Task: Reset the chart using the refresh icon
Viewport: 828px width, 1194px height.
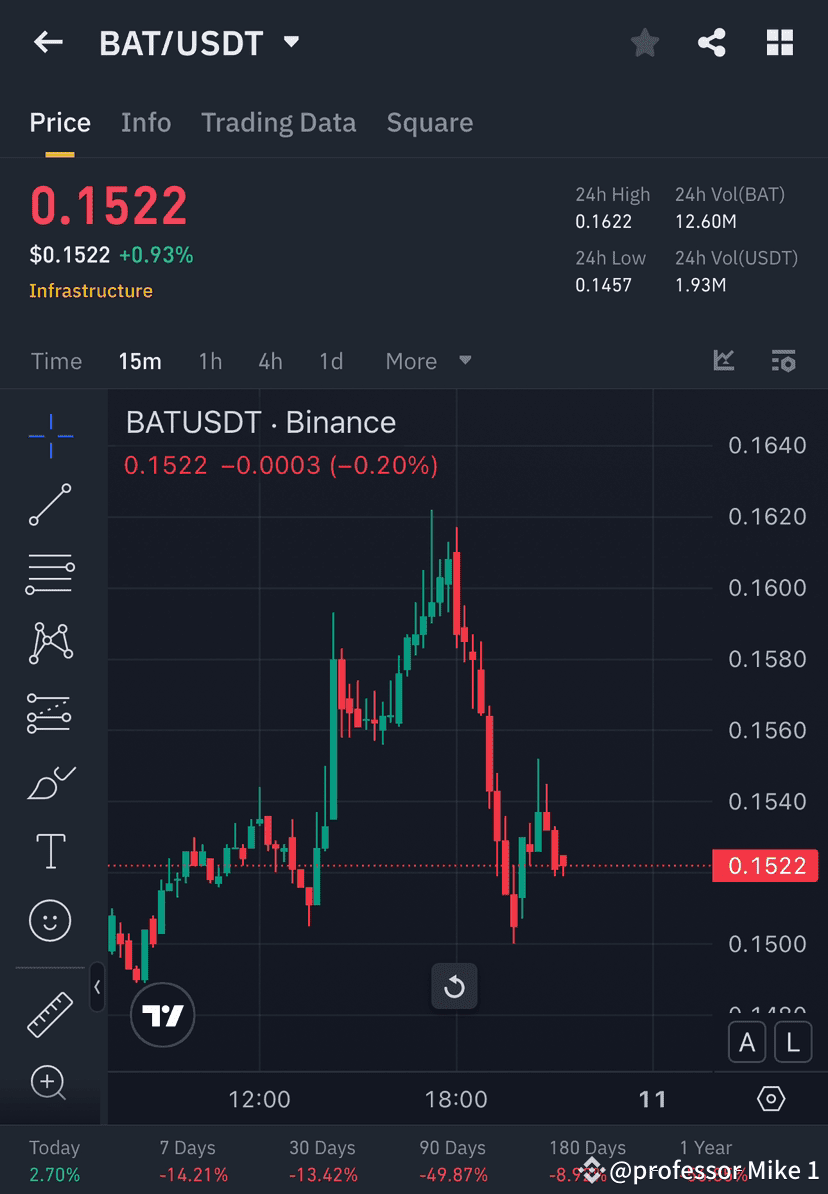Action: click(454, 986)
